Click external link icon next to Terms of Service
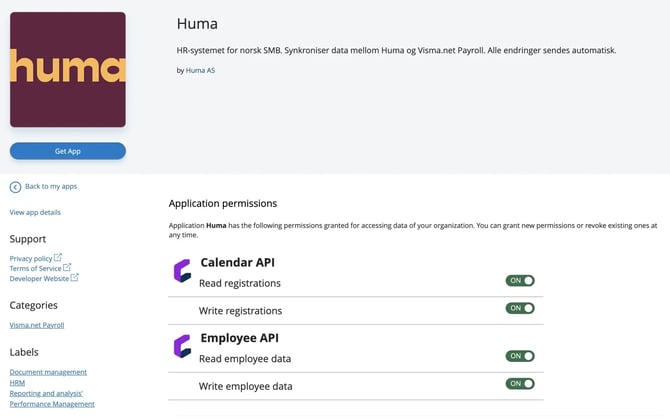Viewport: 670px width, 419px height. (67, 267)
